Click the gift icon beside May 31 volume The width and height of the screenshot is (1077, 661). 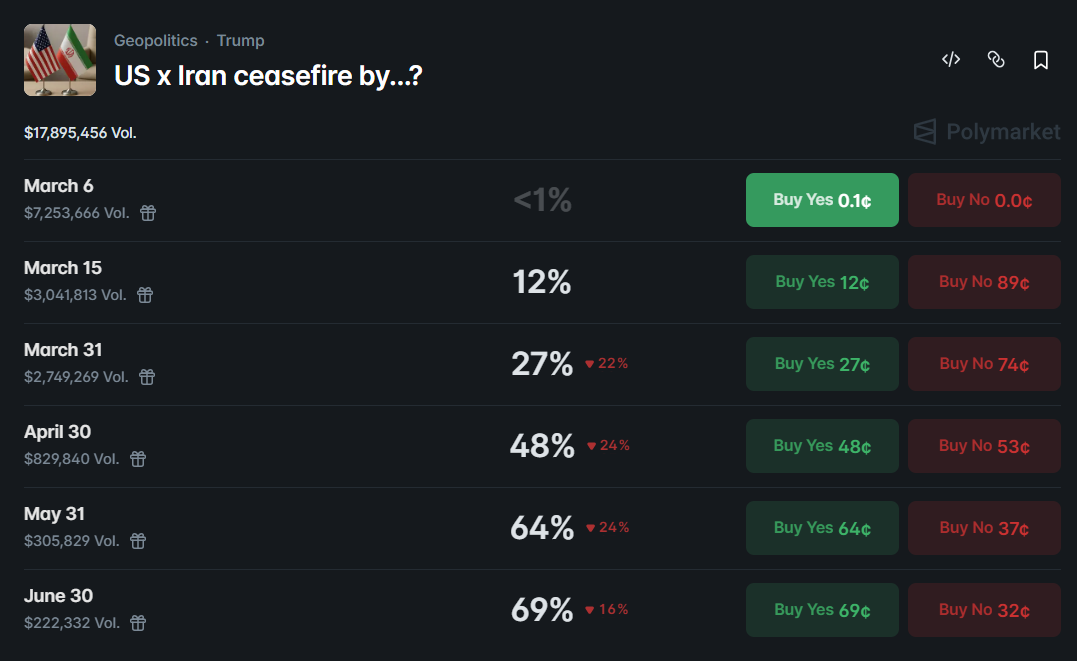(x=137, y=541)
